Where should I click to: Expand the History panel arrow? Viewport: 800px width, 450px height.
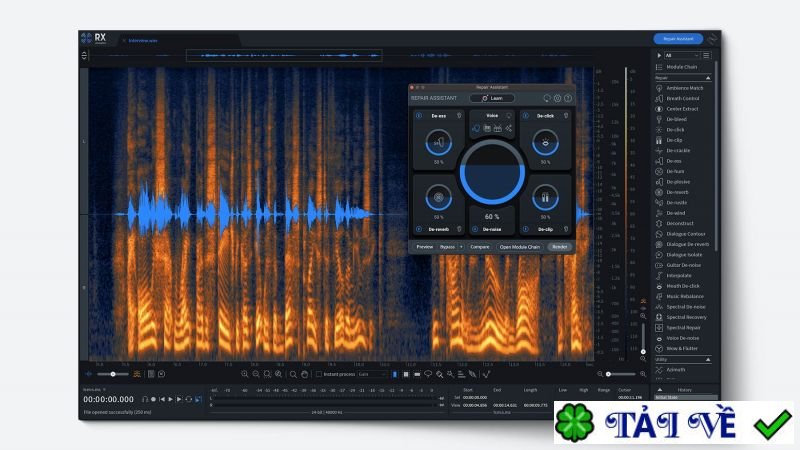(660, 389)
